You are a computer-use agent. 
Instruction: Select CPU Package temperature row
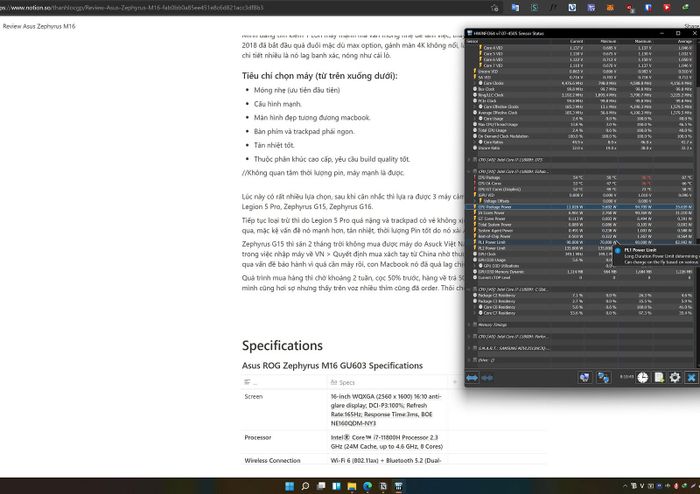(580, 178)
